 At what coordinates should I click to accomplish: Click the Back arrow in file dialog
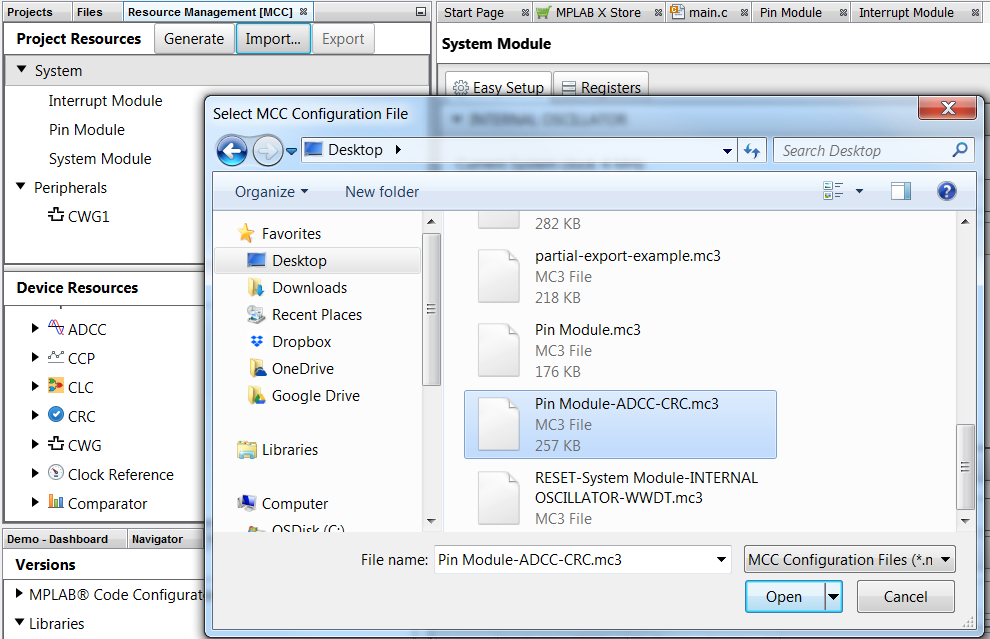tap(232, 151)
